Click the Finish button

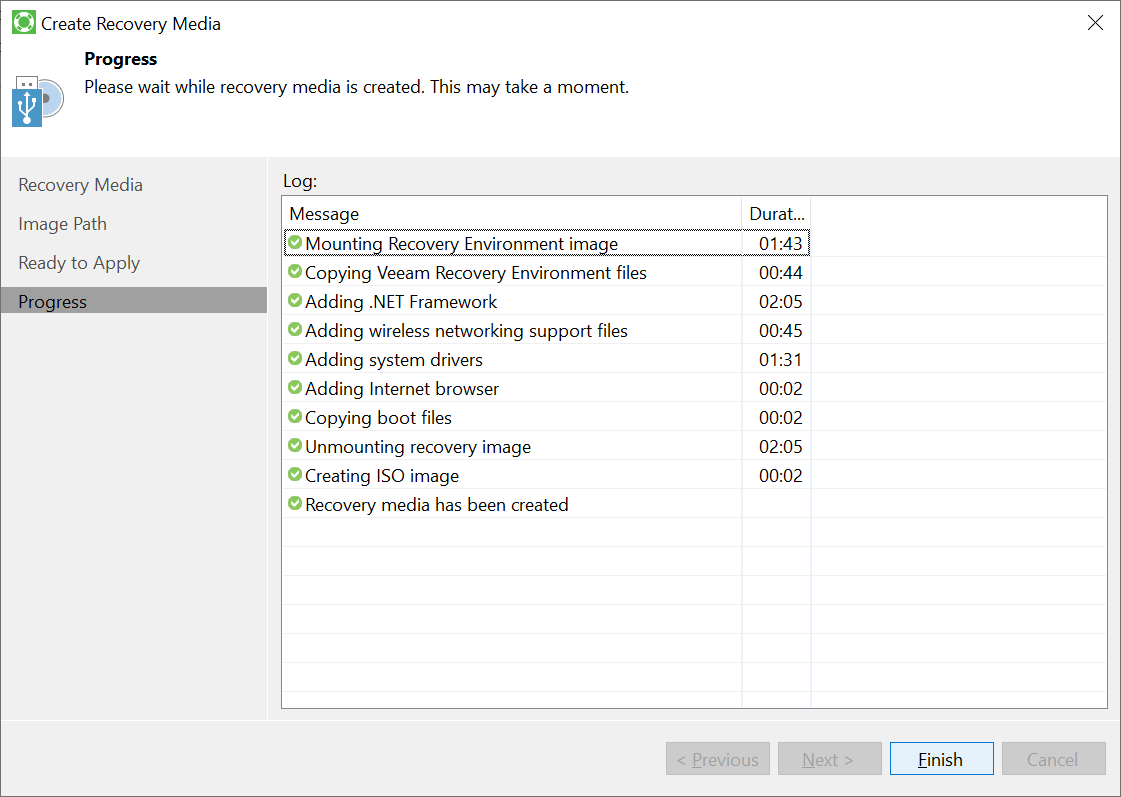click(942, 758)
